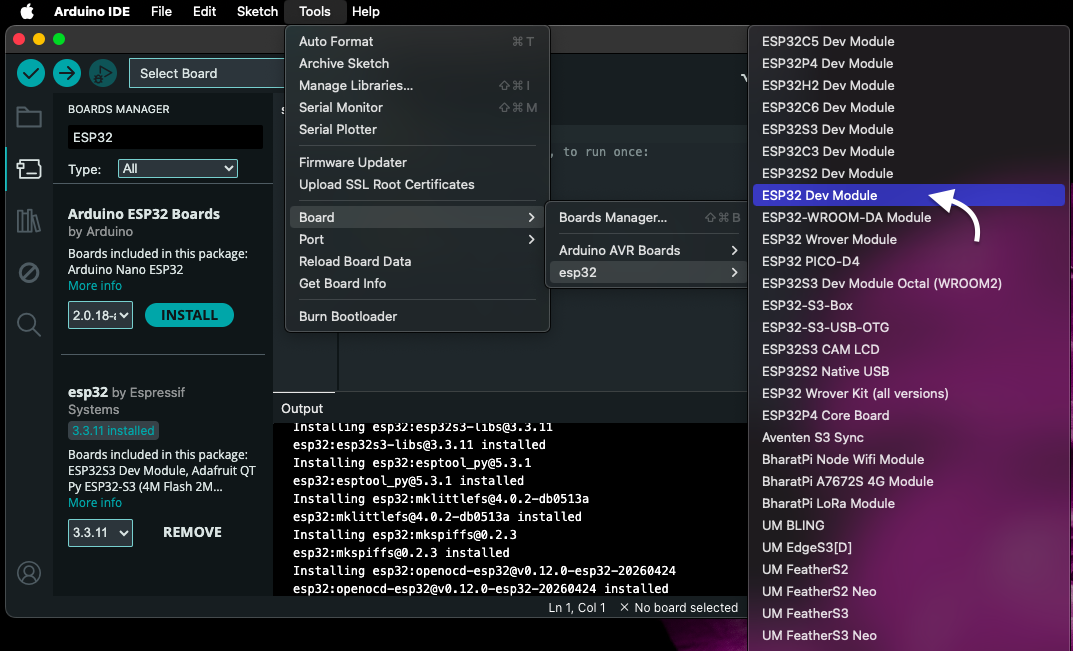Expand the esp32 boards submenu

pyautogui.click(x=648, y=272)
